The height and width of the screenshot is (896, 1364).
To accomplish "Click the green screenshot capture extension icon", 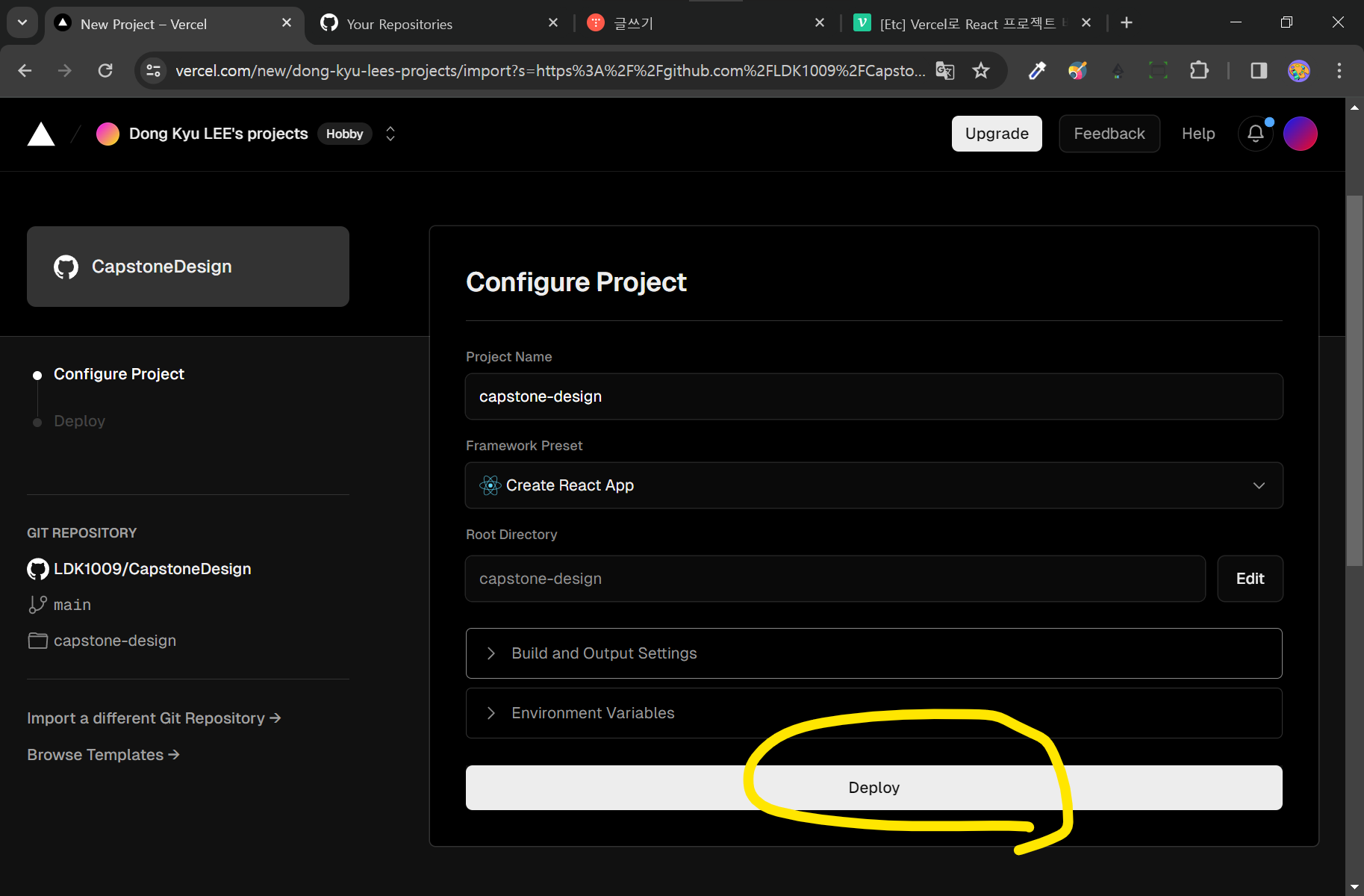I will [1158, 71].
